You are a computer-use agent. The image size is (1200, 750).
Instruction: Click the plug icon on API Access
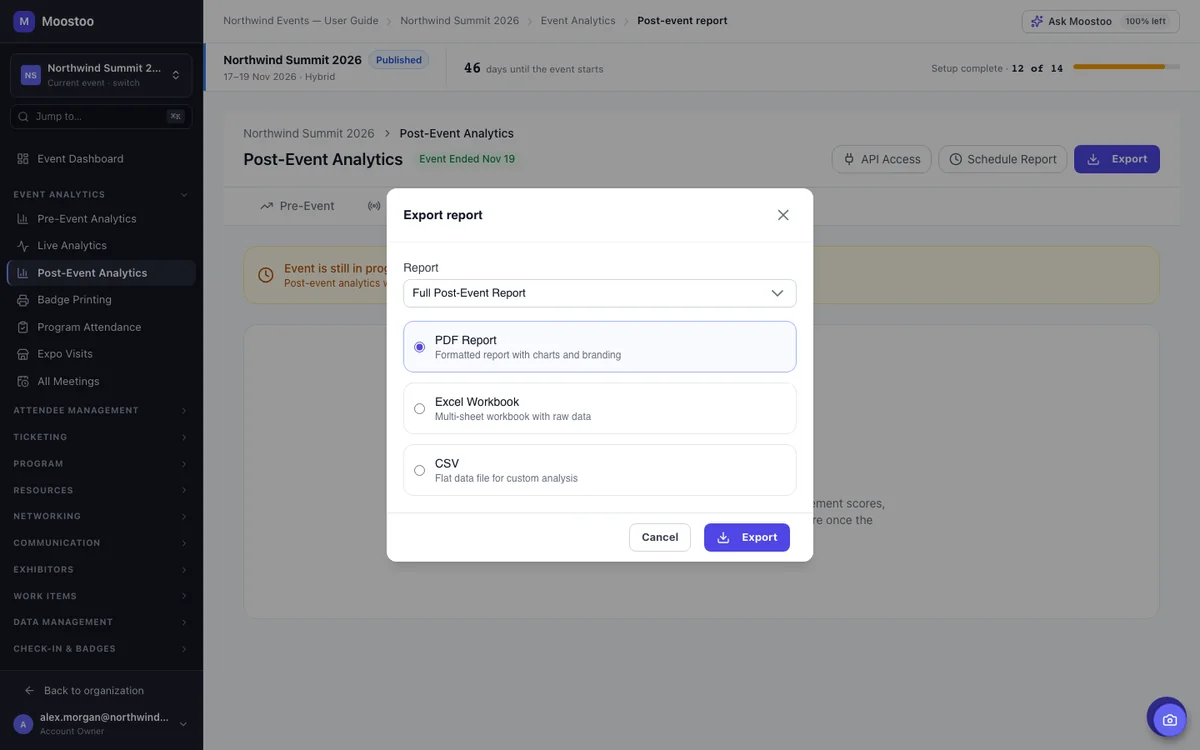pyautogui.click(x=850, y=159)
